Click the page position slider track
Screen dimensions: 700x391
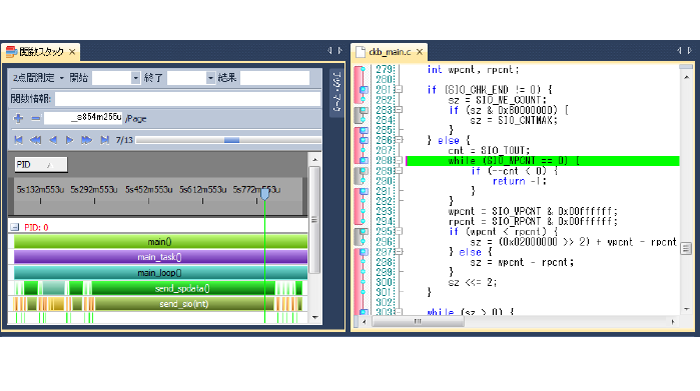point(228,140)
